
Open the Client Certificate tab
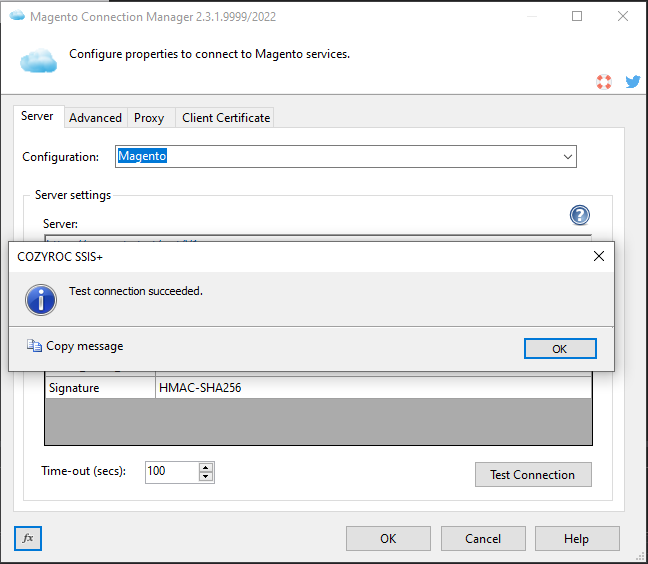pos(226,118)
